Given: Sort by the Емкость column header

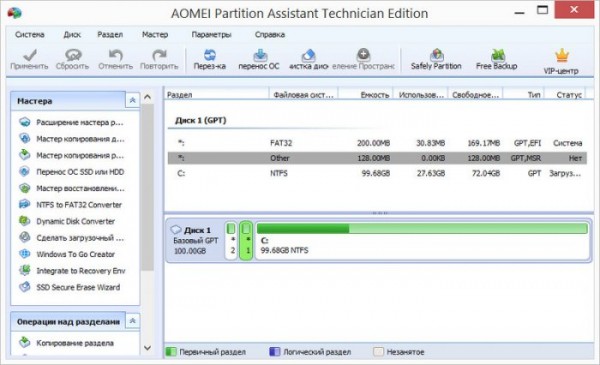Looking at the screenshot, I should (366, 95).
